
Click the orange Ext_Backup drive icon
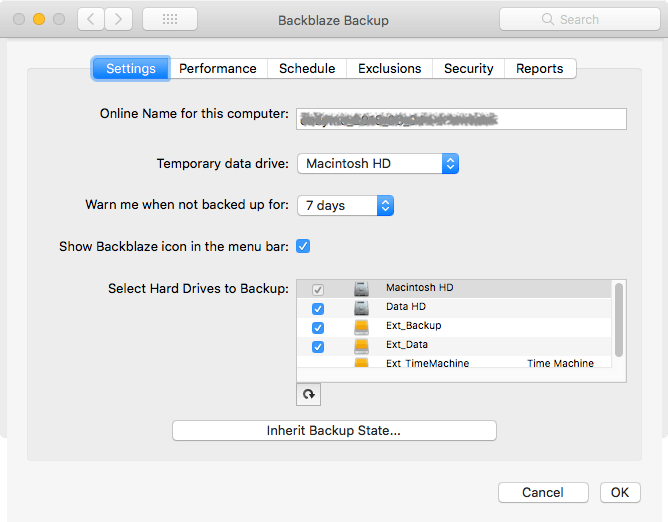[x=361, y=326]
